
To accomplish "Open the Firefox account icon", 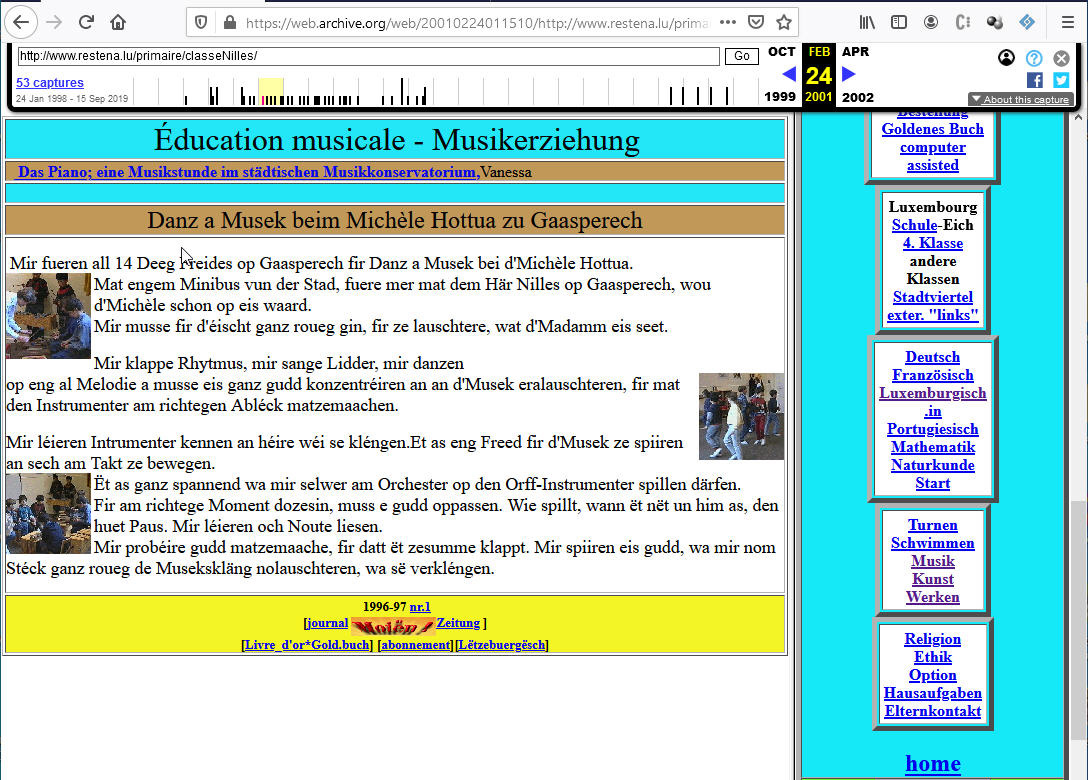I will point(931,22).
